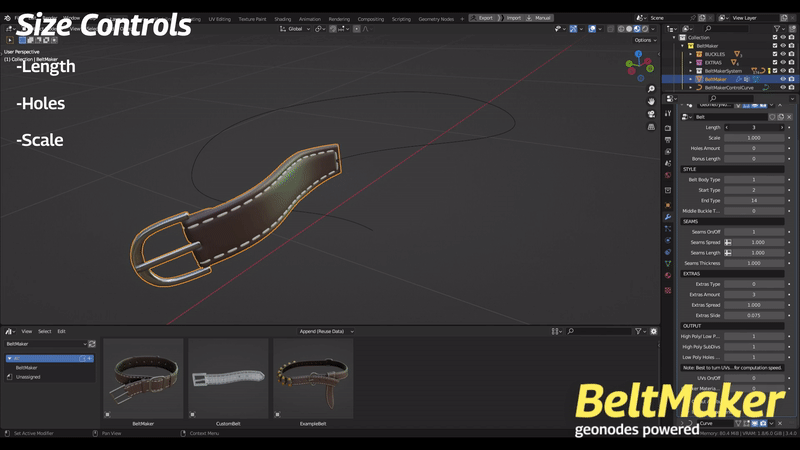The width and height of the screenshot is (800, 450).
Task: Expand the BUCKLES collection in outliner
Action: pos(691,54)
